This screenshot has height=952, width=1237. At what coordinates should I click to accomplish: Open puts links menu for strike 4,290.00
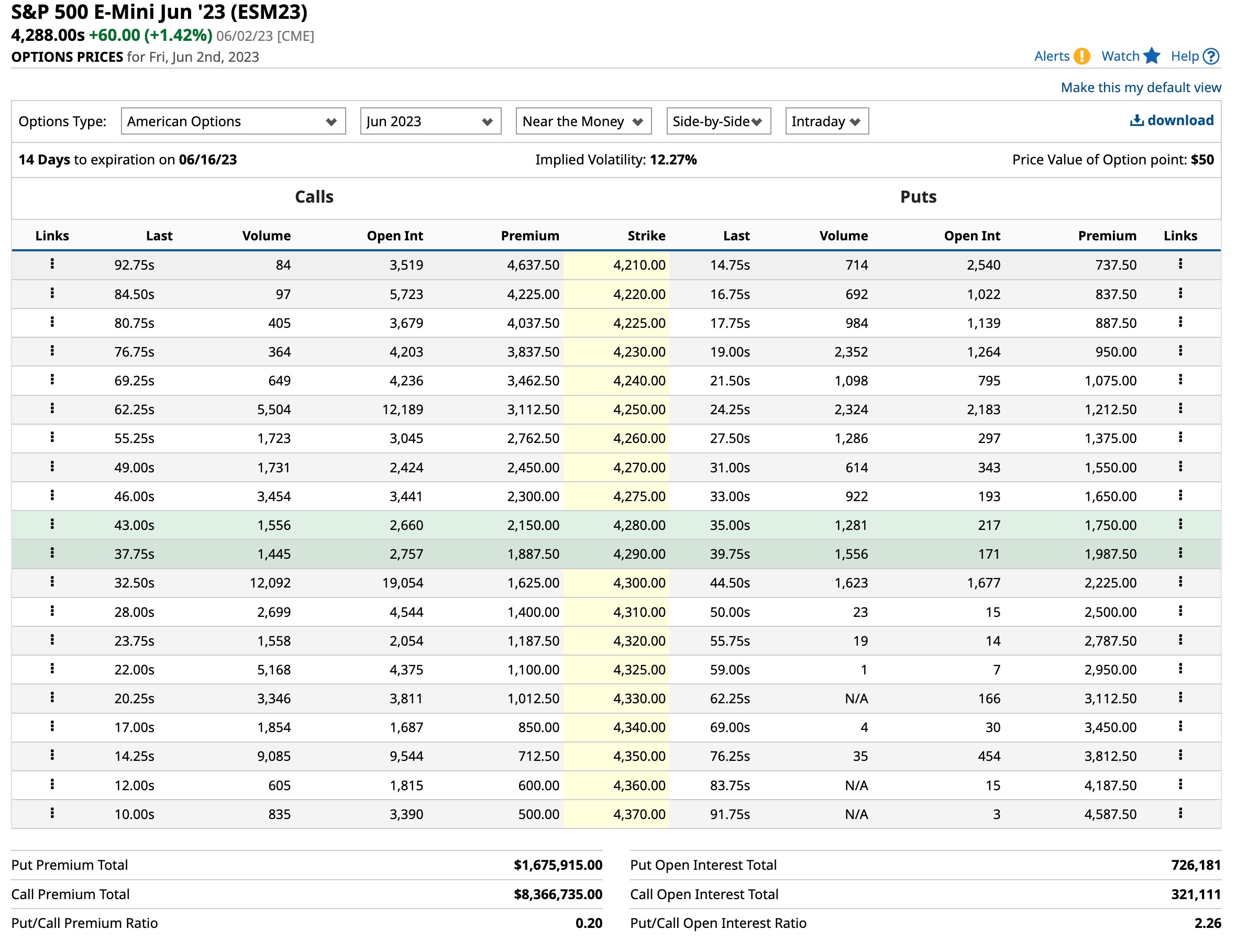(x=1180, y=553)
